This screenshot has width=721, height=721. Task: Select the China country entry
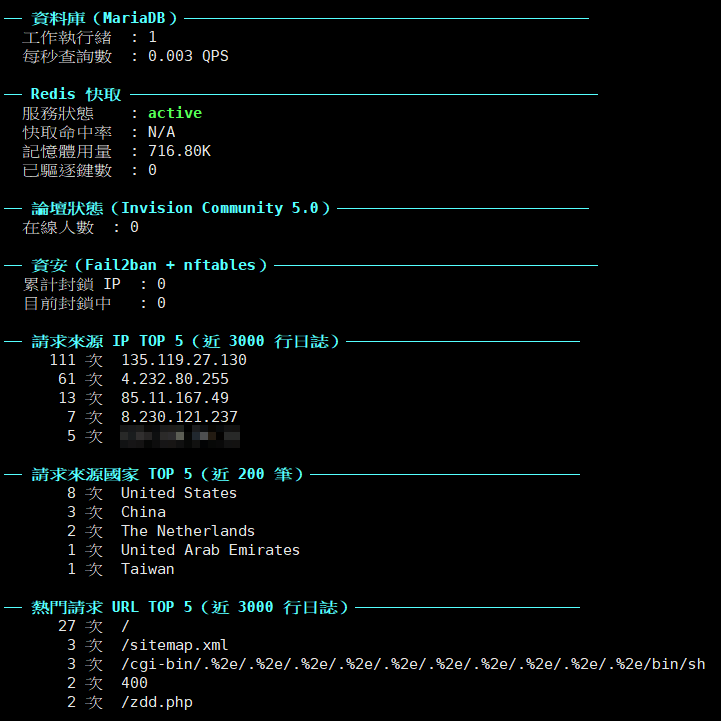(143, 512)
